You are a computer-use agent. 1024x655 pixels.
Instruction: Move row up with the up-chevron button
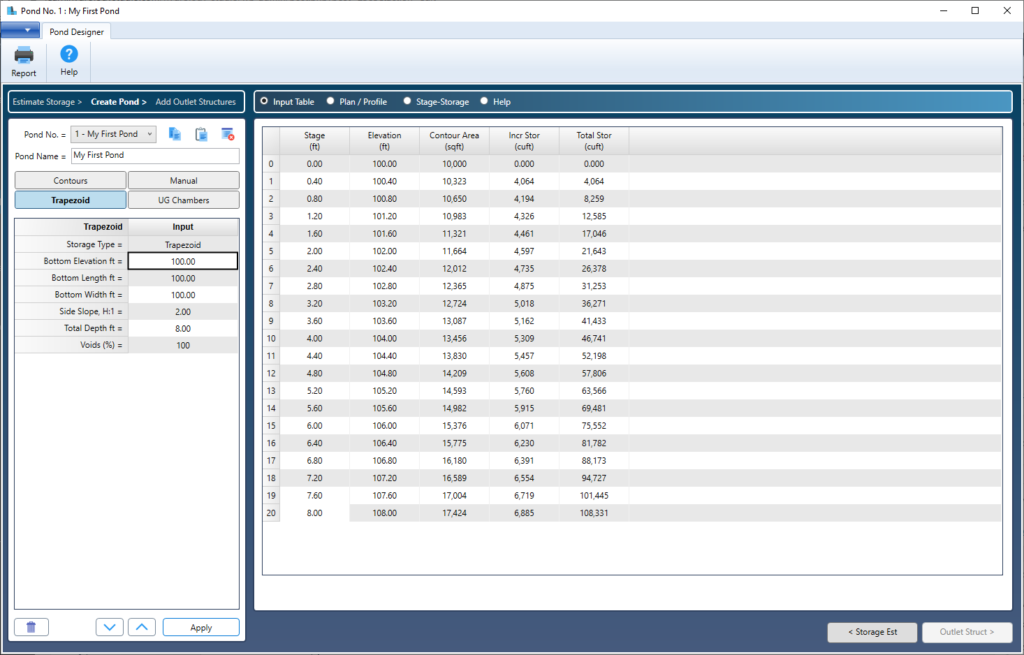click(x=142, y=628)
